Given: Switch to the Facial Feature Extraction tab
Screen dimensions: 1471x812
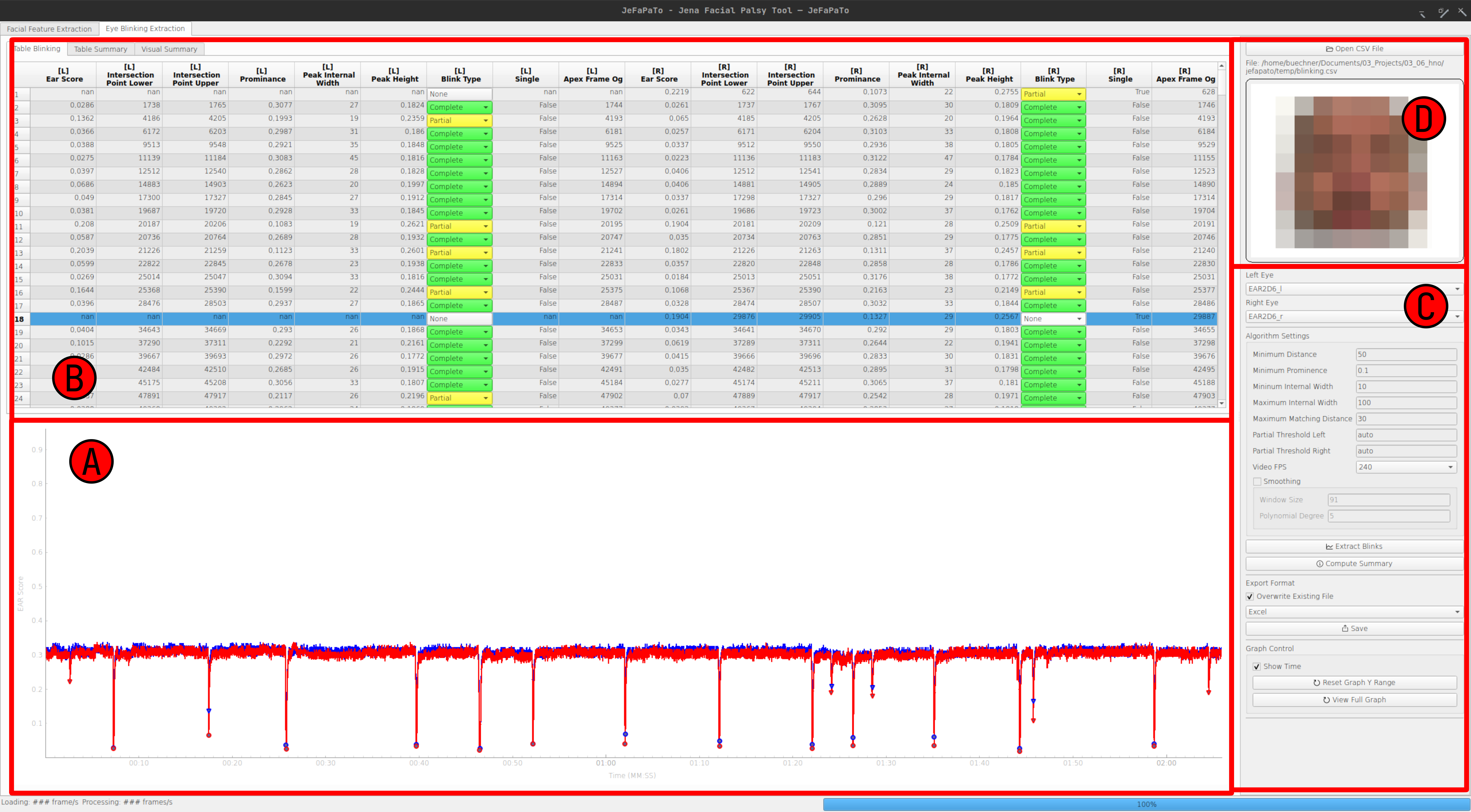Looking at the screenshot, I should coord(49,29).
